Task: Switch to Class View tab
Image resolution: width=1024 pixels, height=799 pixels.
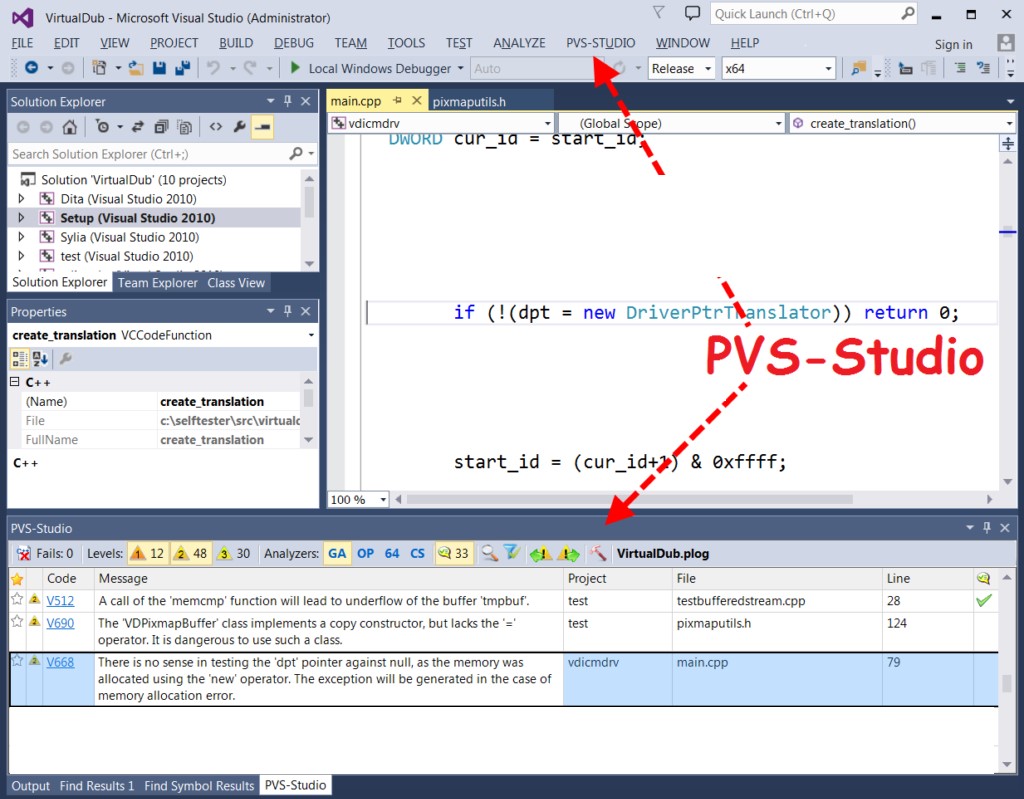Action: [x=236, y=283]
